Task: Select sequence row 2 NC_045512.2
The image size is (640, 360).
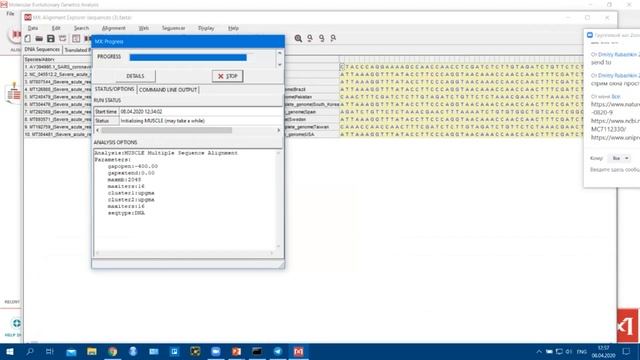Action: (58, 74)
